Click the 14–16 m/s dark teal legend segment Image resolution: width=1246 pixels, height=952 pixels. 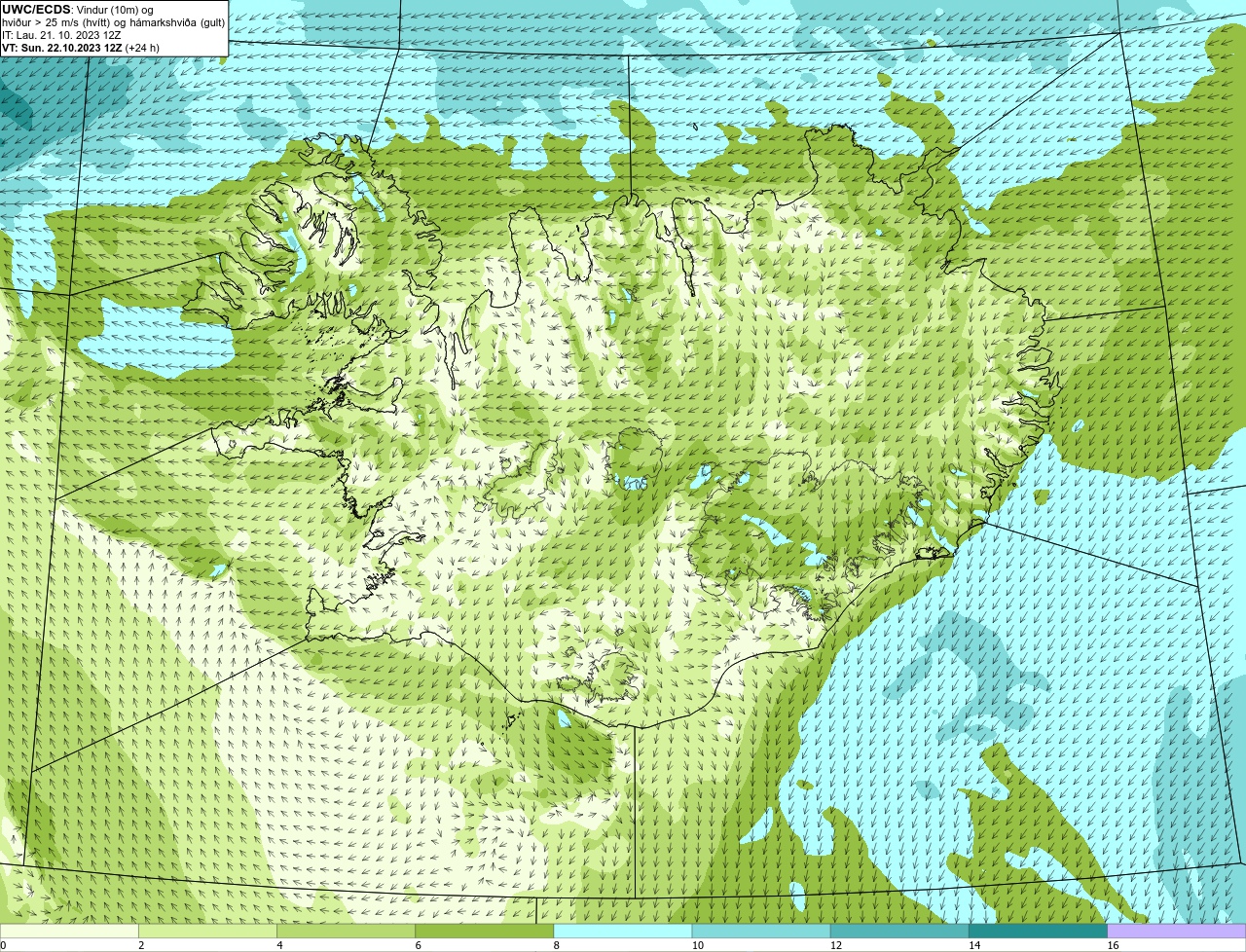tap(1039, 931)
